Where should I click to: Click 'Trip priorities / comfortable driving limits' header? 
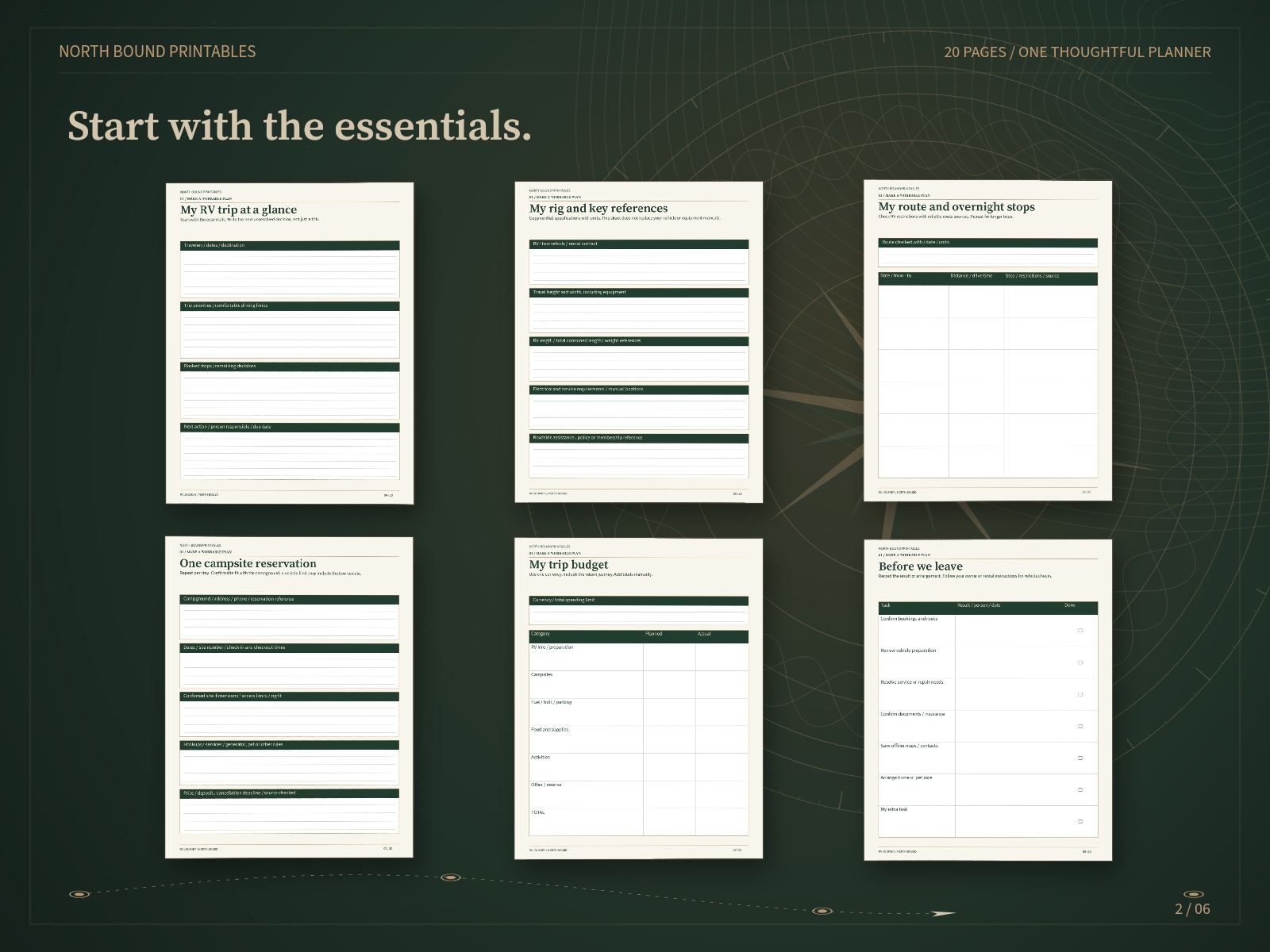pyautogui.click(x=290, y=306)
